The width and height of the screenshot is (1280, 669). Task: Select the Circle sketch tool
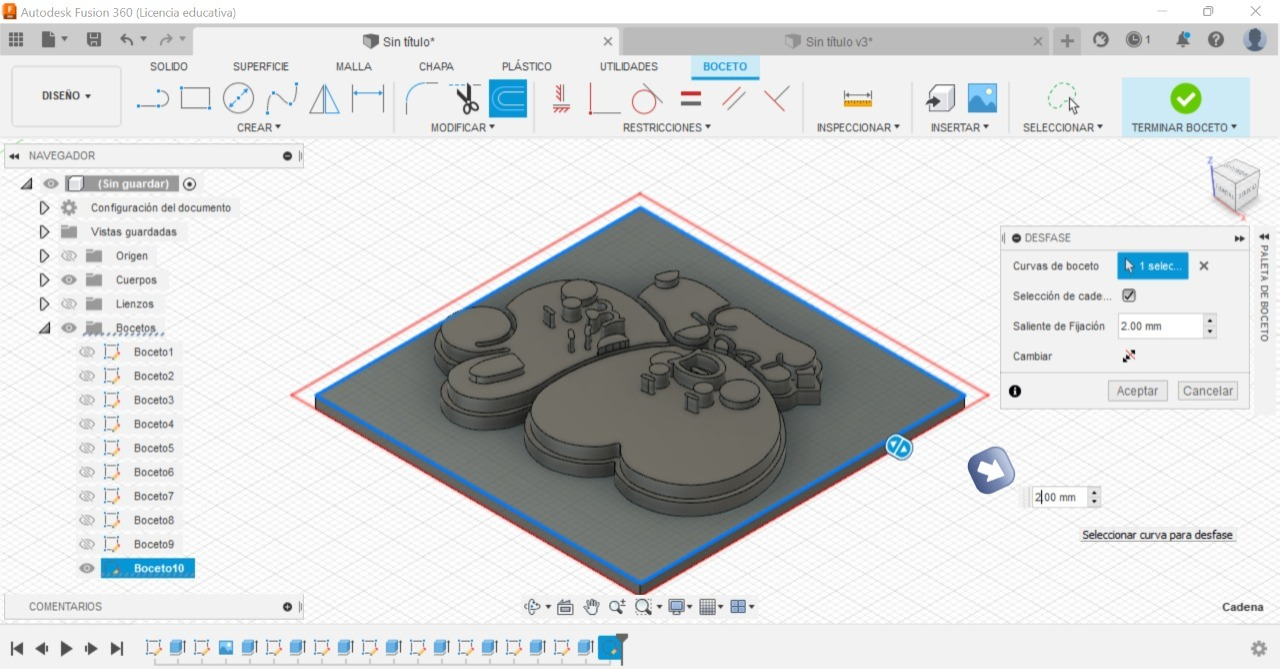tap(238, 98)
